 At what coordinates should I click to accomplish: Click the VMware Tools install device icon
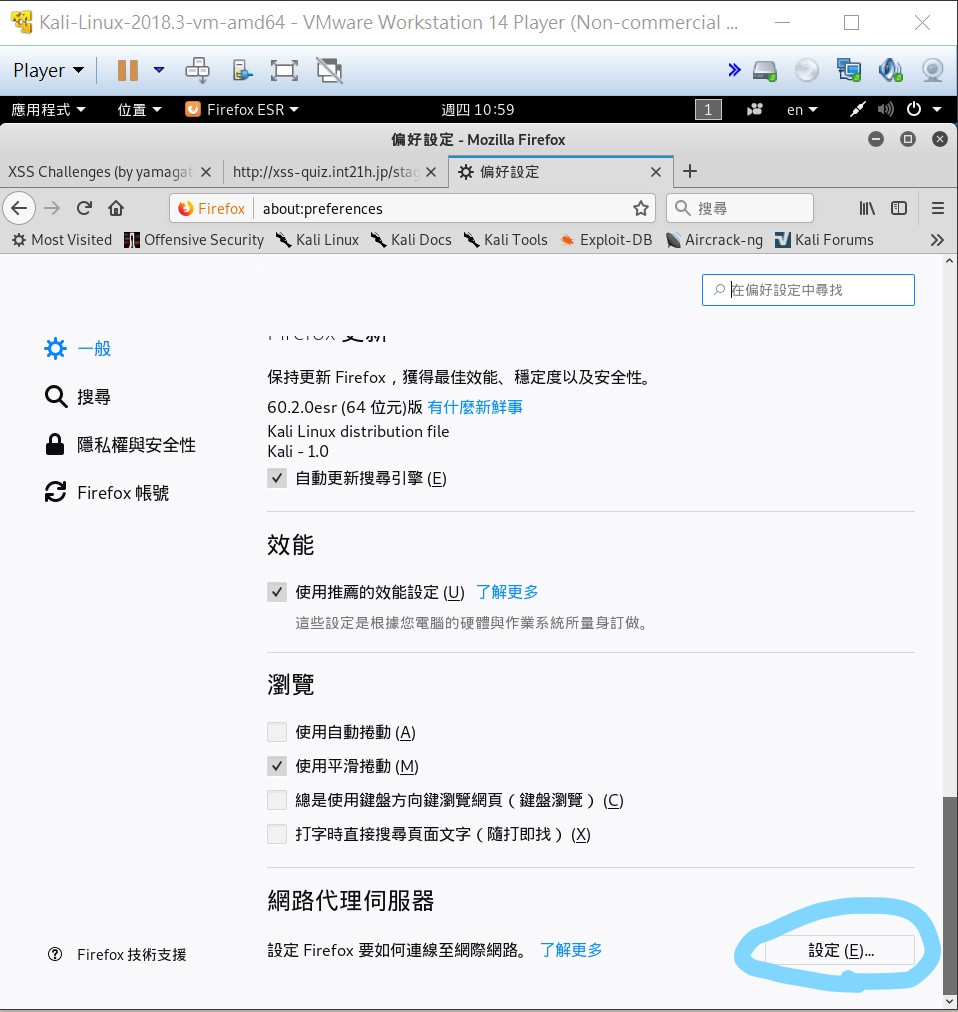242,70
